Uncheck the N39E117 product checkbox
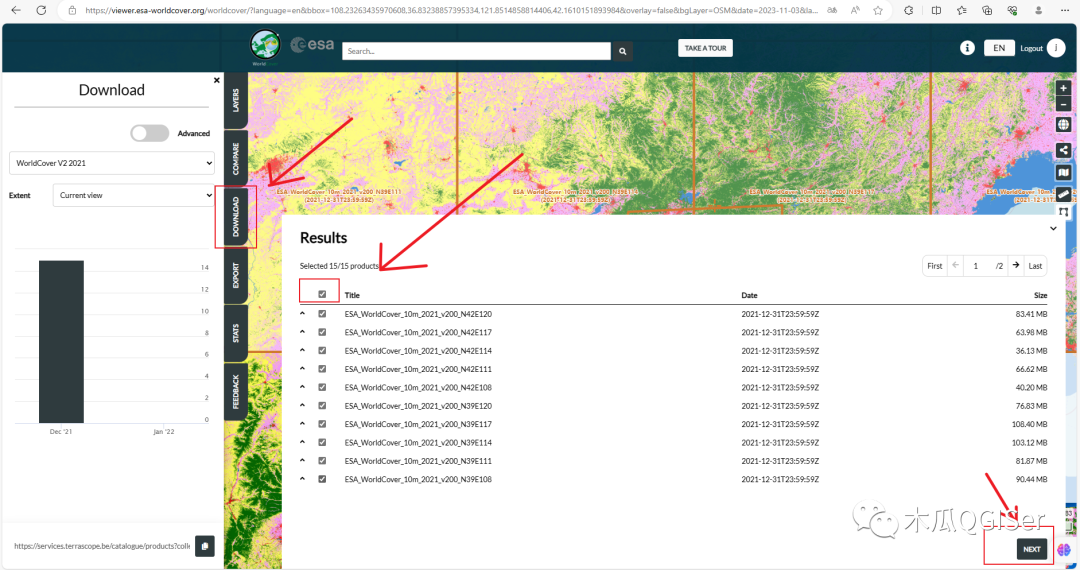The height and width of the screenshot is (570, 1080). (x=322, y=424)
